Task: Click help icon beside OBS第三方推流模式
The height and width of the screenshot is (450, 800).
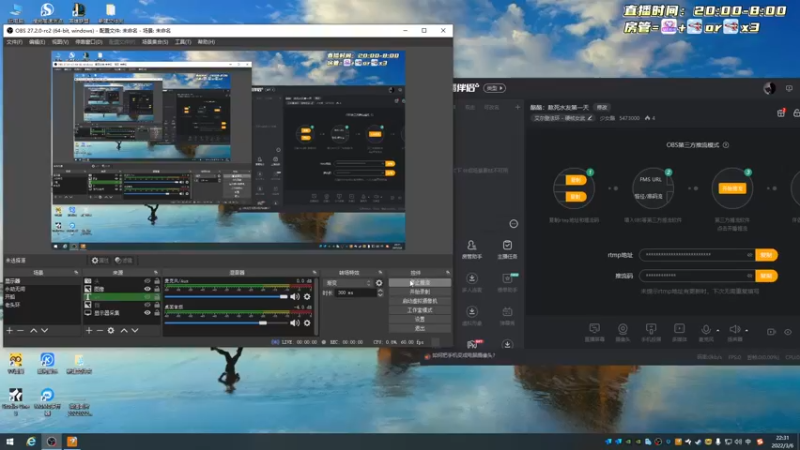Action: 726,145
